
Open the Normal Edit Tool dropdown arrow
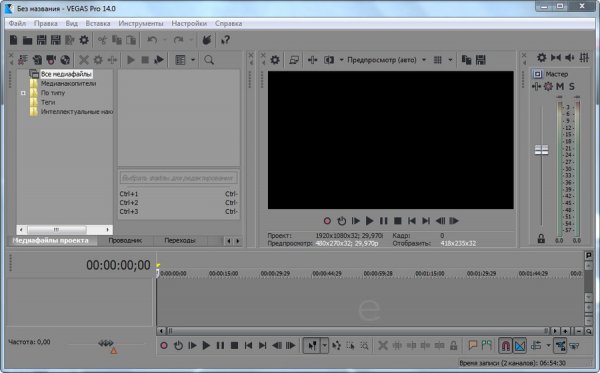[x=324, y=346]
